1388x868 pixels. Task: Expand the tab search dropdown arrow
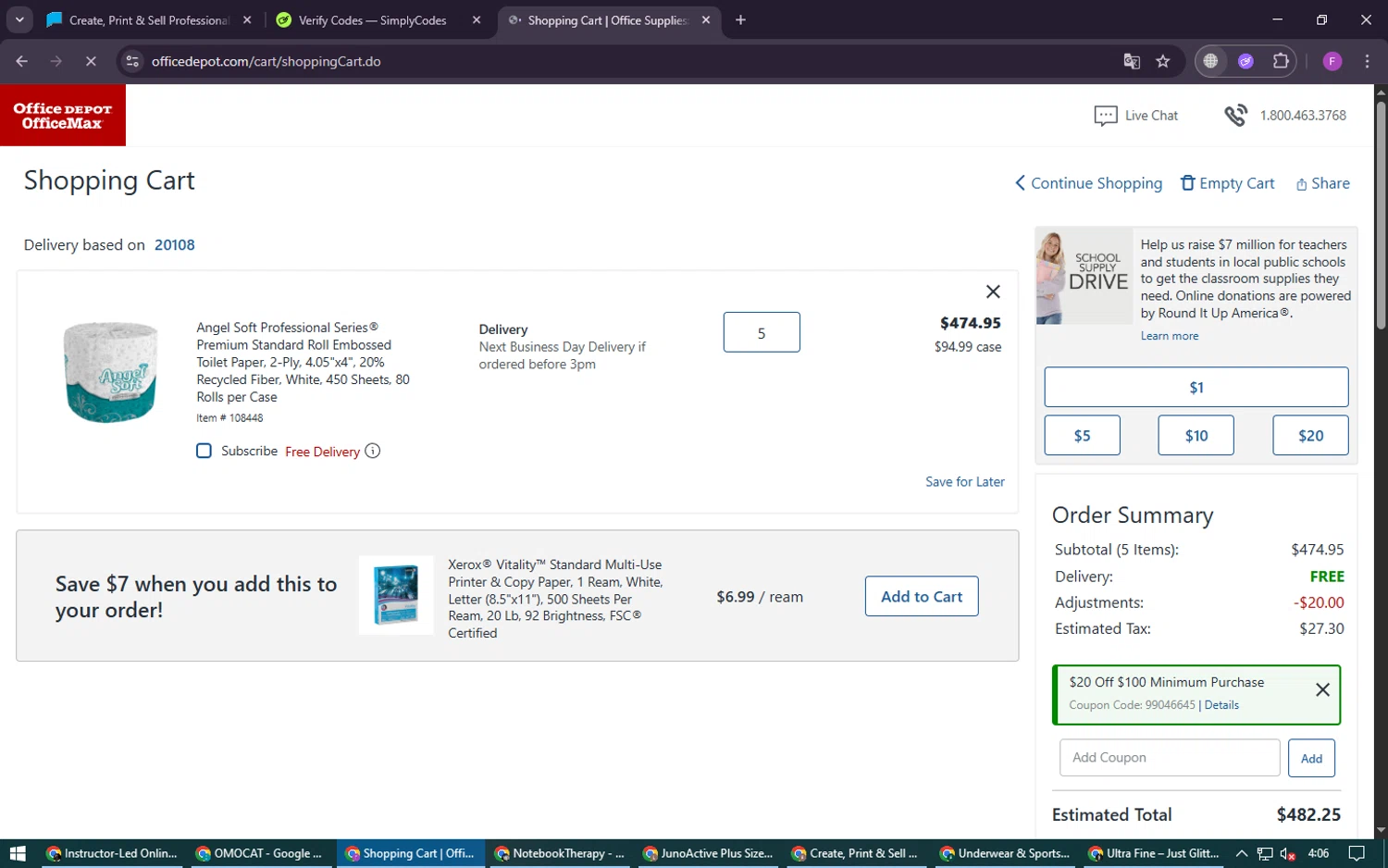(x=19, y=19)
